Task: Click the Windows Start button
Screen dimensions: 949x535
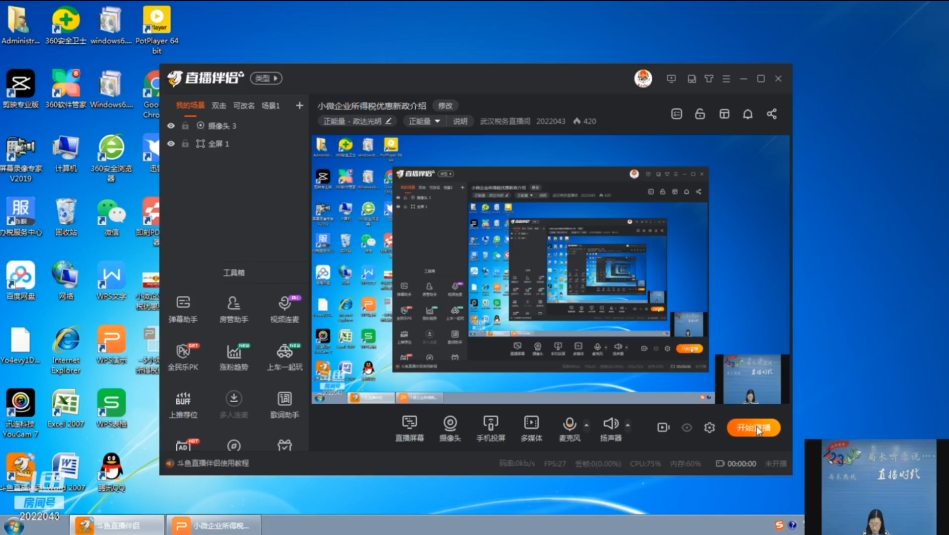Action: 13,526
